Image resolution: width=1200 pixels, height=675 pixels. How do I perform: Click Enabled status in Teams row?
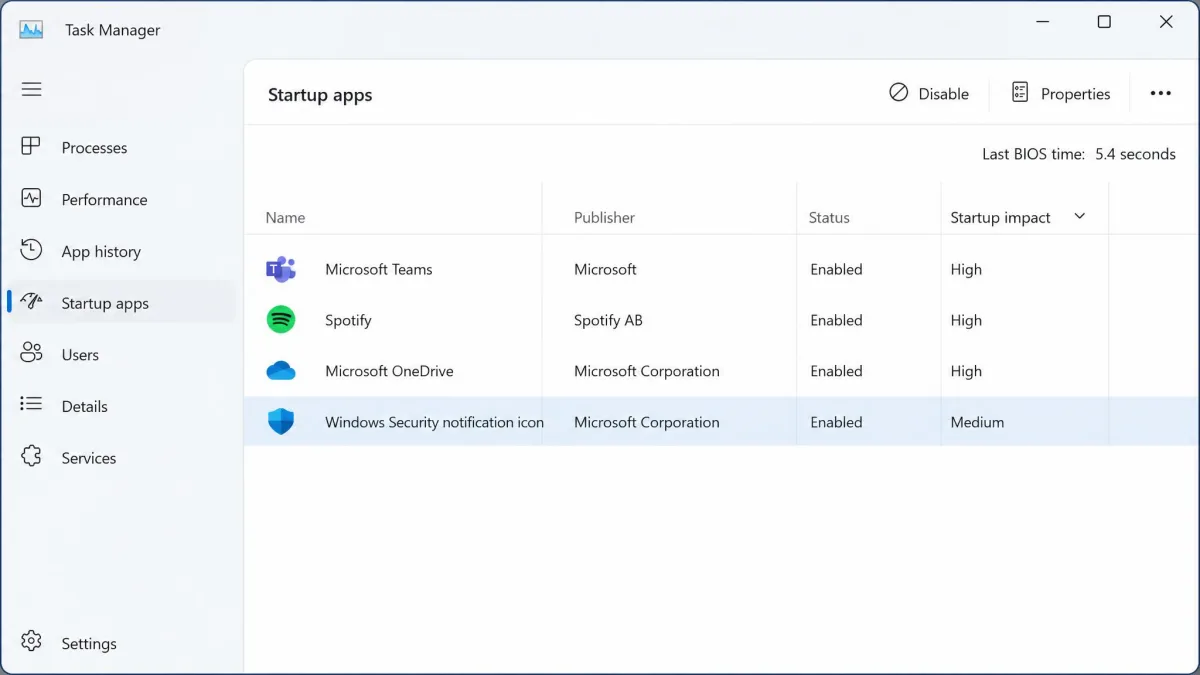pos(836,269)
